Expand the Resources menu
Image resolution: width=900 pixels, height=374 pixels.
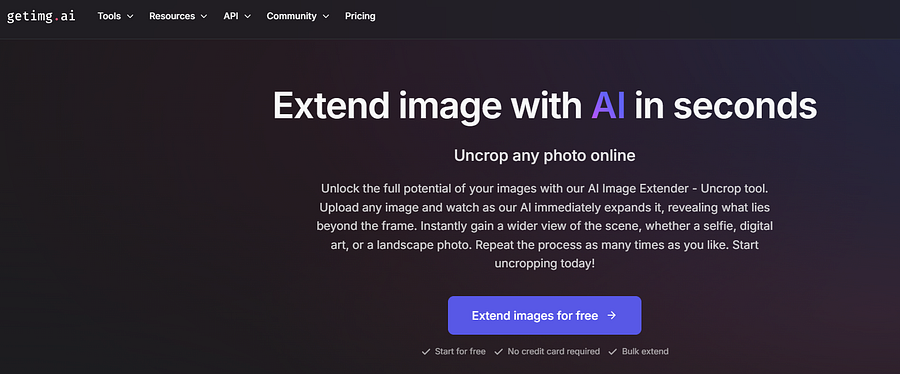pos(178,16)
